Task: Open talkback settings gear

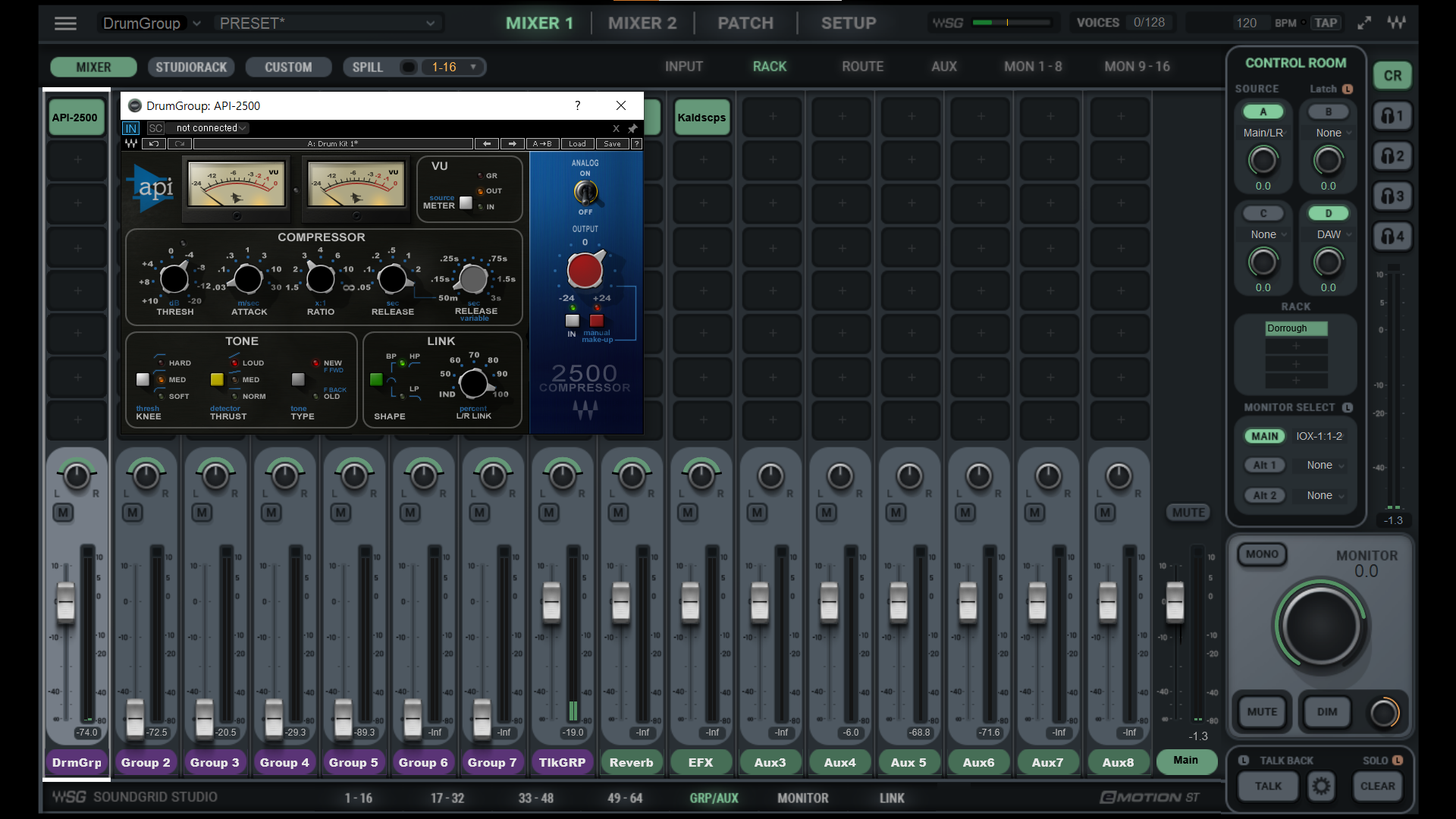Action: (x=1321, y=786)
